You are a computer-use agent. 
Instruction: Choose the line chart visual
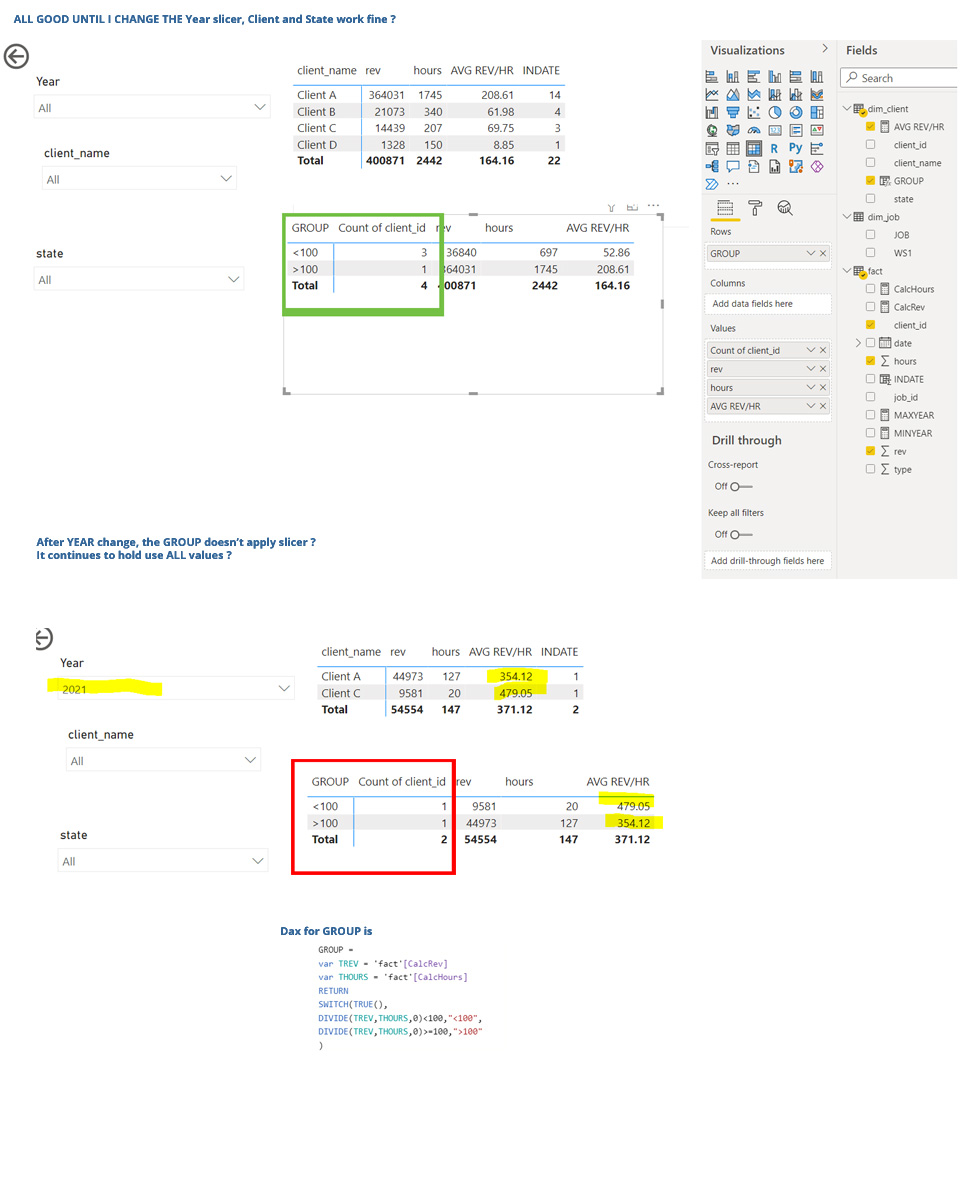pyautogui.click(x=712, y=94)
